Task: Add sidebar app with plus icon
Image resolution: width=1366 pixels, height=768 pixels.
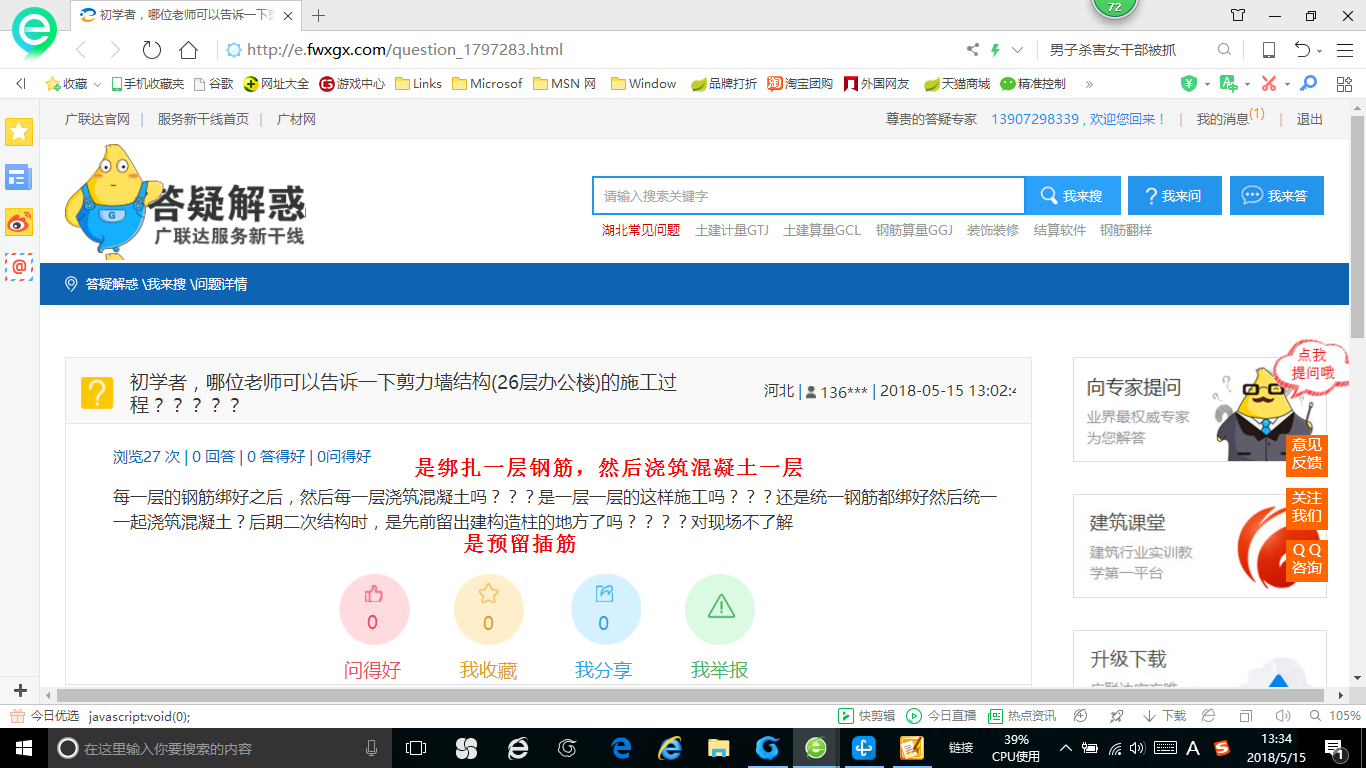Action: tap(20, 690)
